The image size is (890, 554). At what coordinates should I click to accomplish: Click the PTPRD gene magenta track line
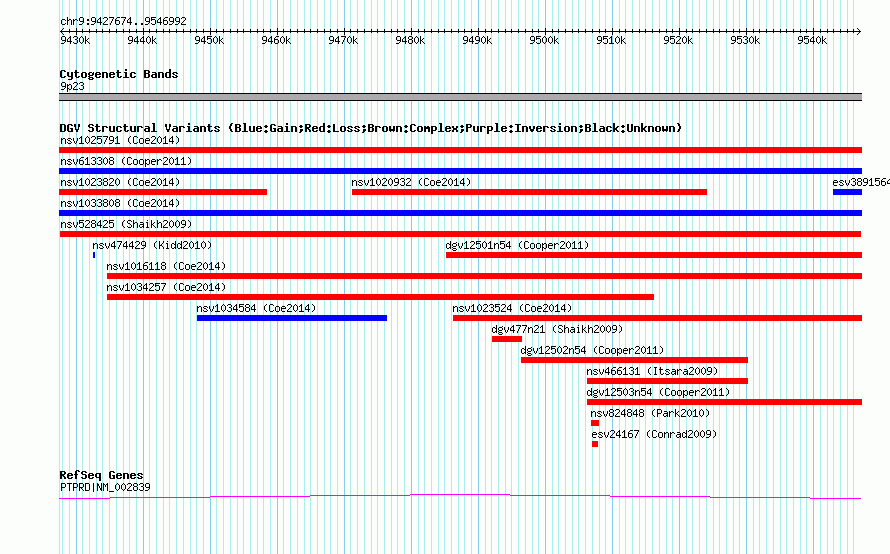point(460,497)
